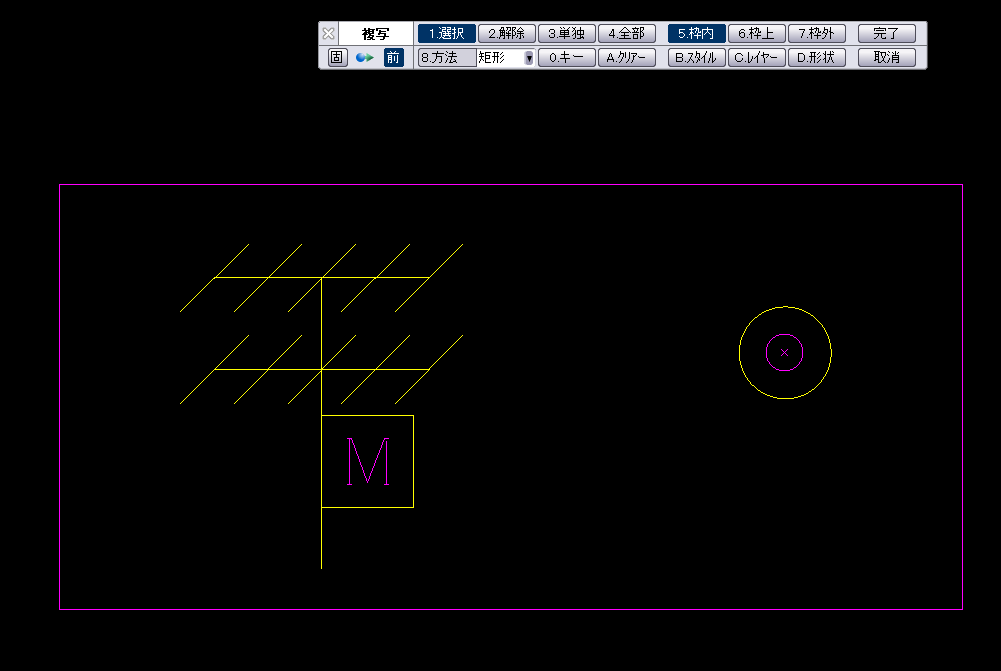Click the 取消 cancel button
Screen dimensions: 1001x671
(x=886, y=58)
